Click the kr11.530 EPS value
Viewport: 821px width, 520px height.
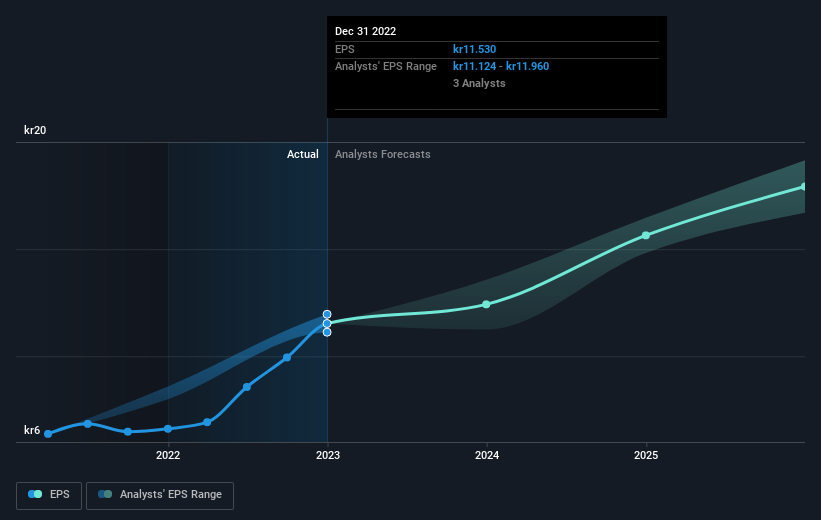474,49
